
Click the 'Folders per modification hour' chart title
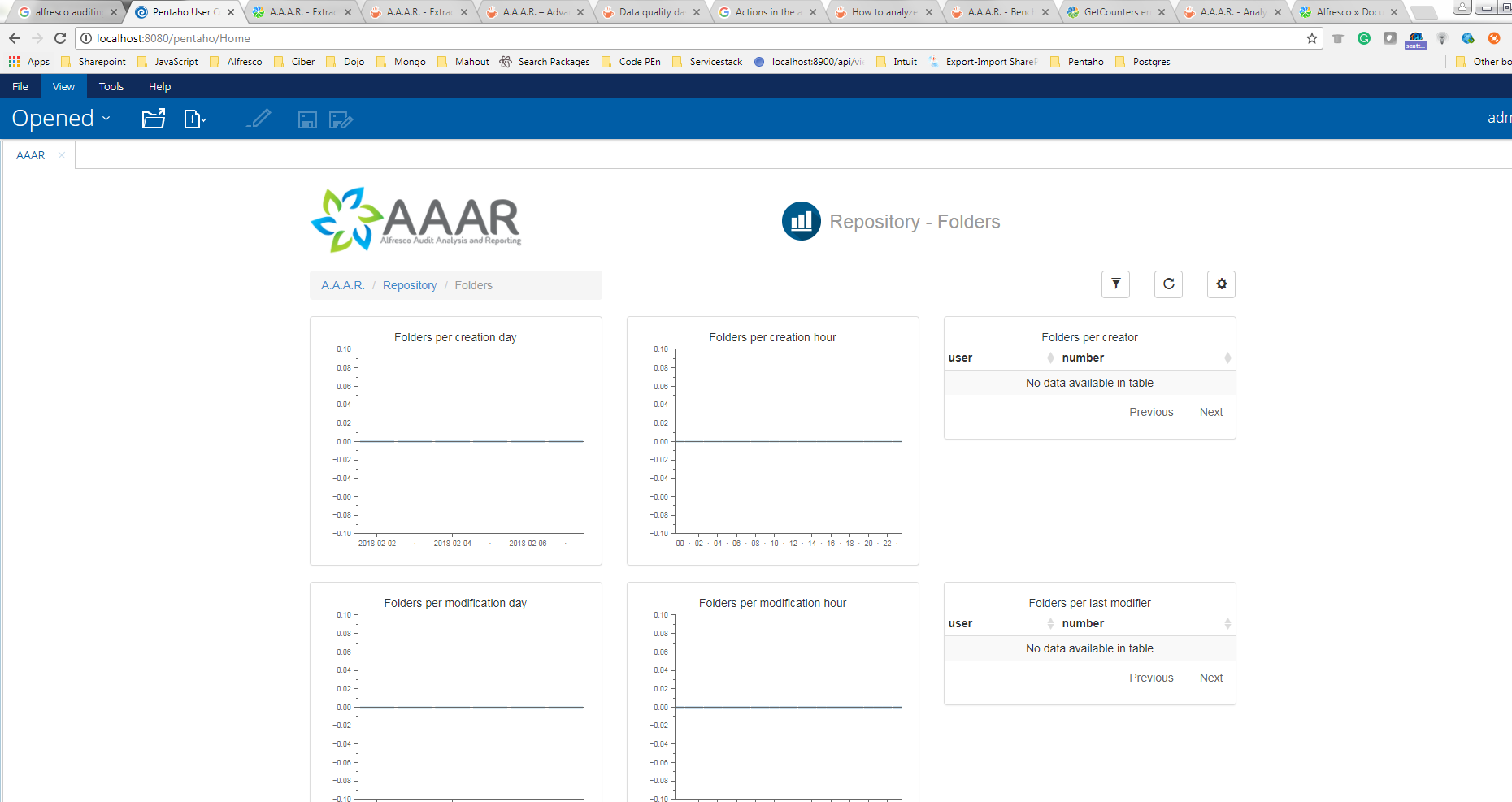point(772,603)
